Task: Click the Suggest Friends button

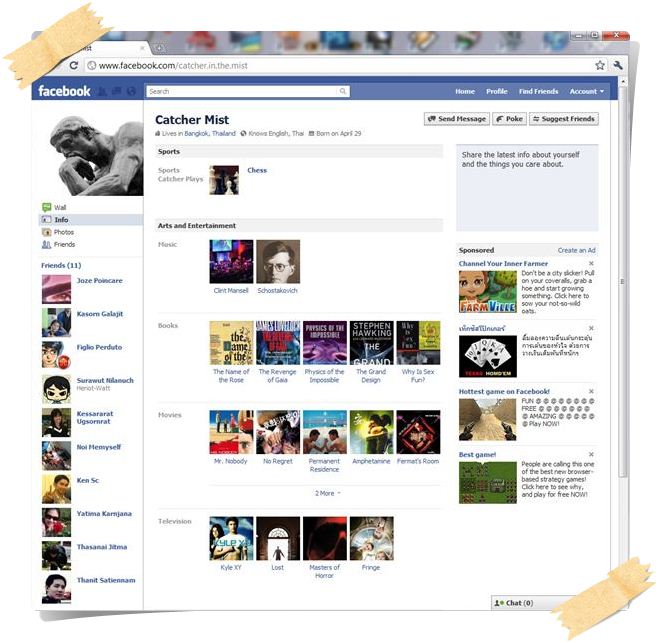Action: (564, 119)
